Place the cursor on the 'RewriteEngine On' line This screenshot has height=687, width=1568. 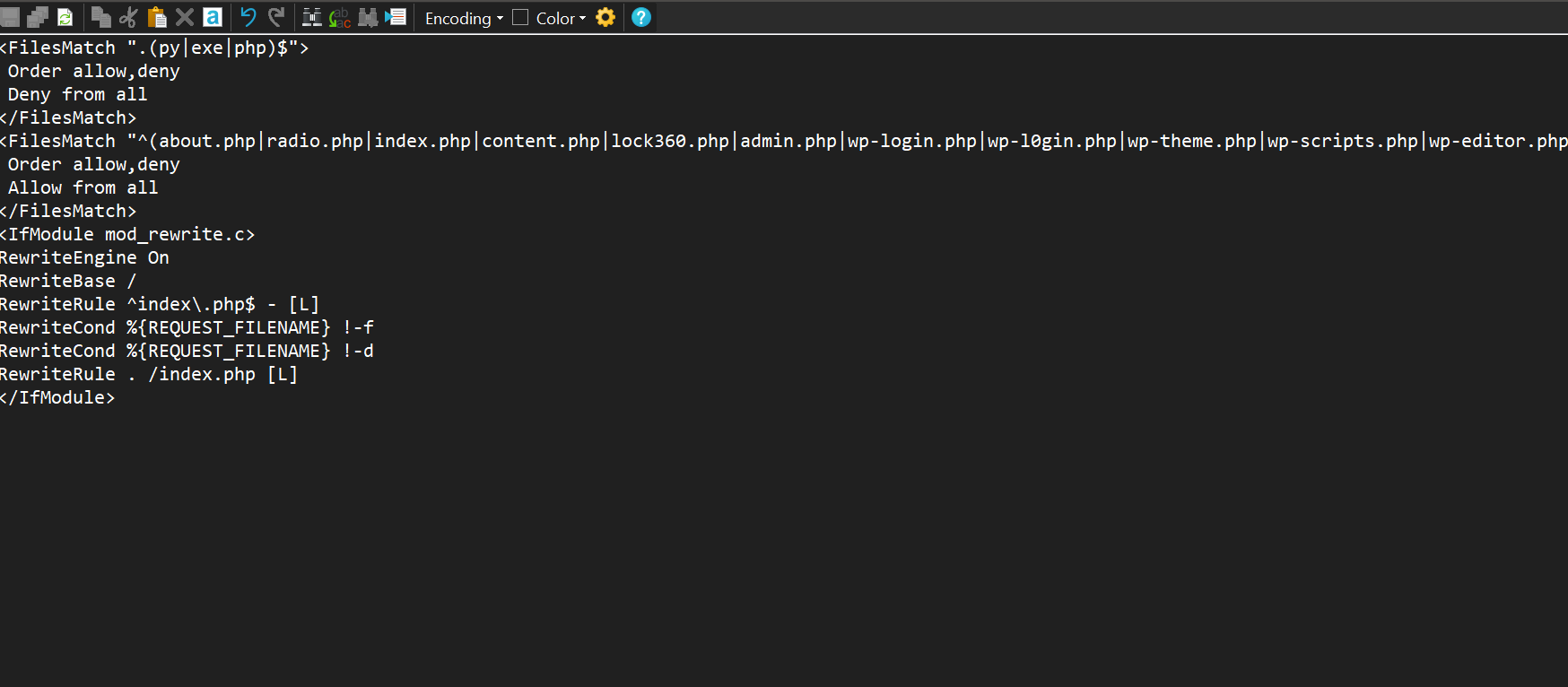85,257
